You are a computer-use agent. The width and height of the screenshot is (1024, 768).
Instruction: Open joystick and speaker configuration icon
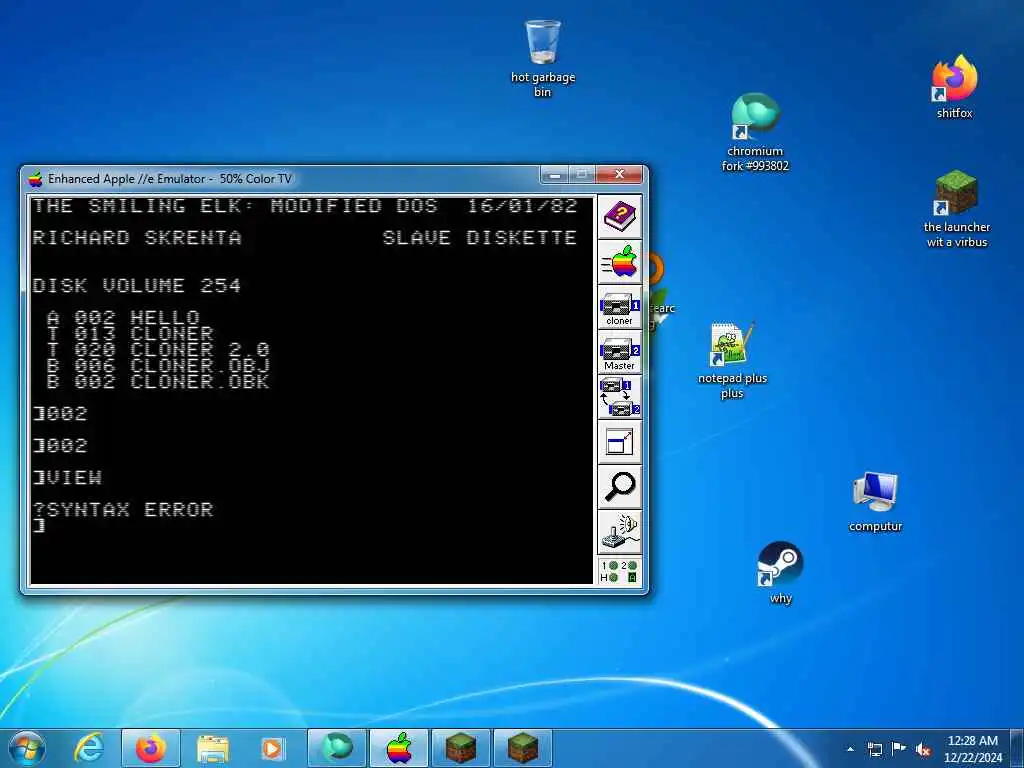tap(619, 532)
